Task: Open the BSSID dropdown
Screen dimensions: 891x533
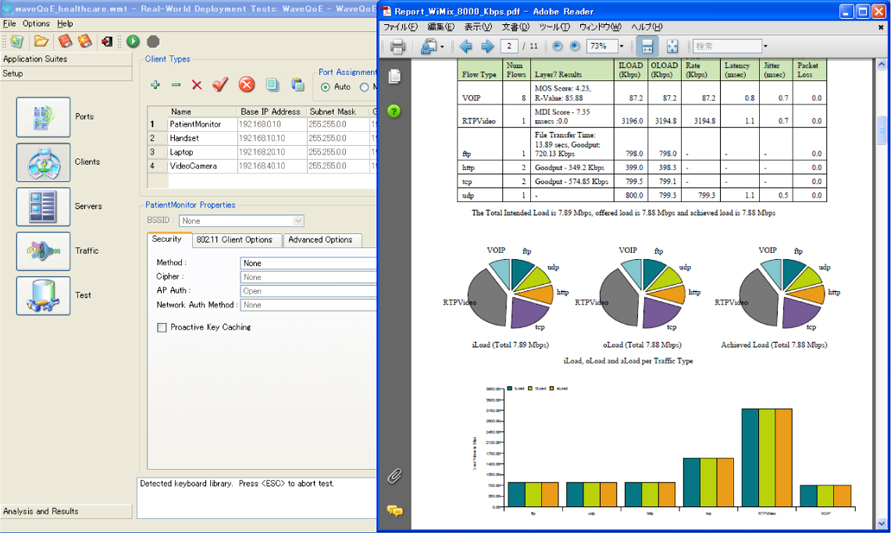Action: point(242,220)
